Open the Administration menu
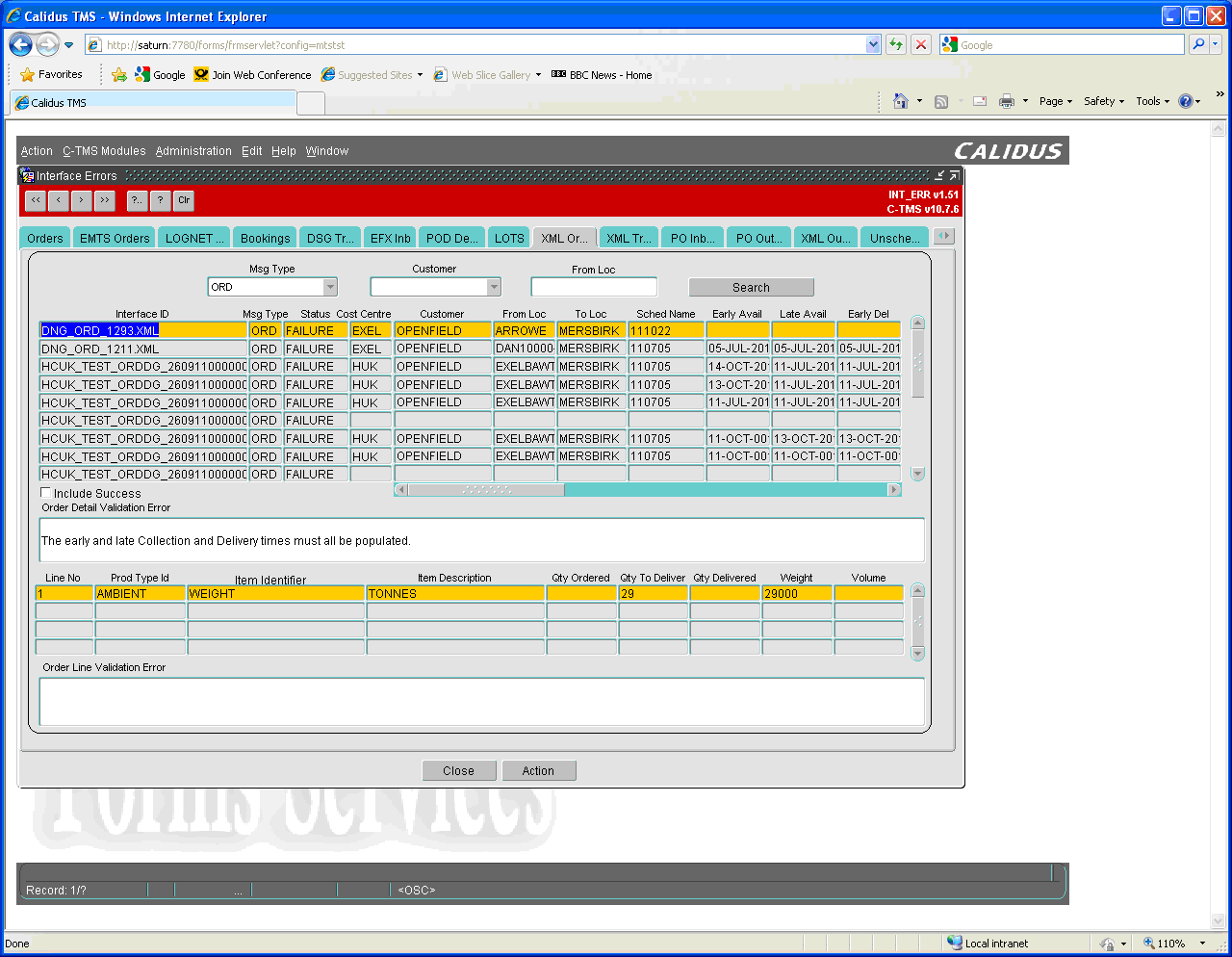This screenshot has width=1232, height=957. pos(193,151)
